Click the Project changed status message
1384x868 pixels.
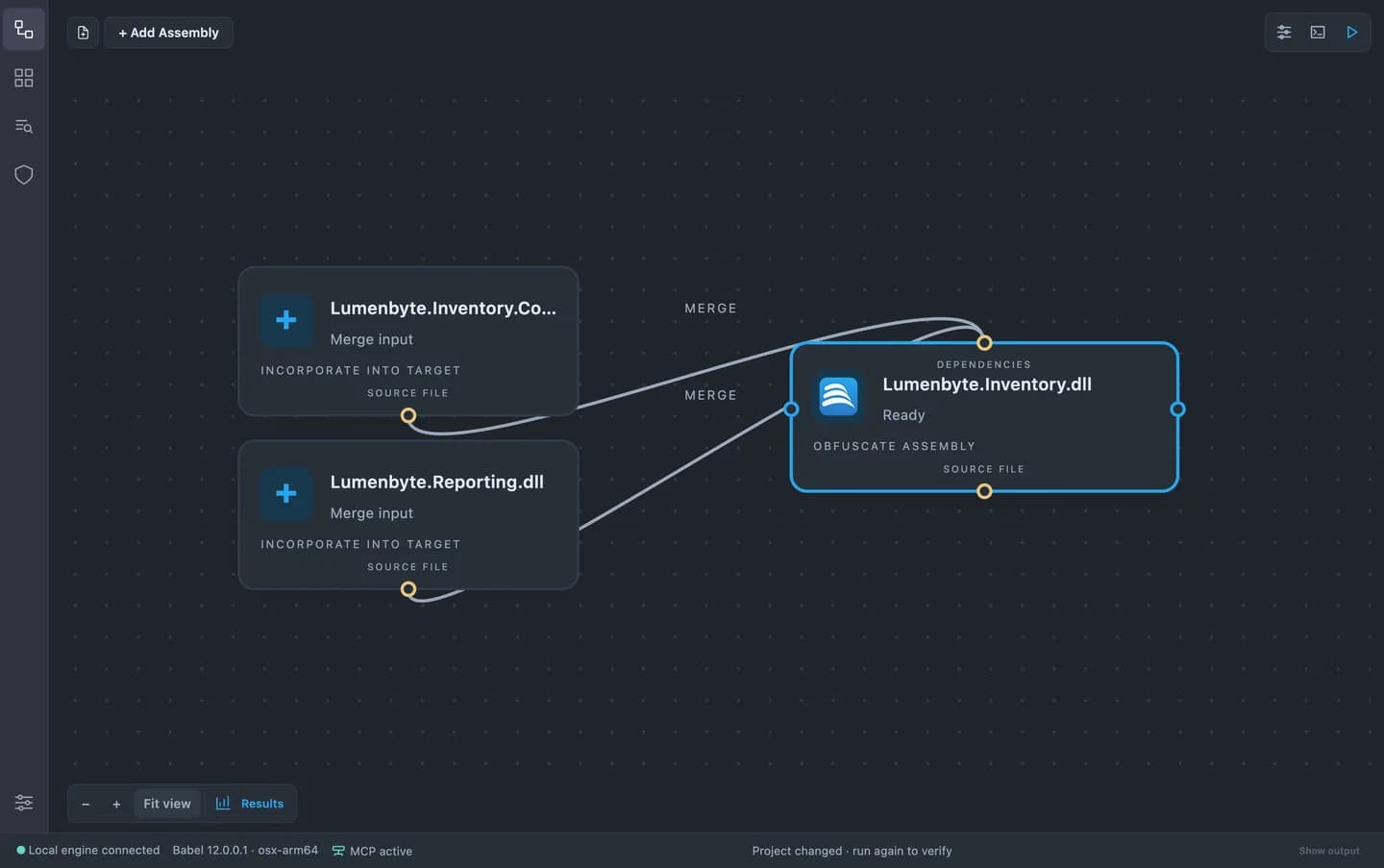(x=852, y=851)
